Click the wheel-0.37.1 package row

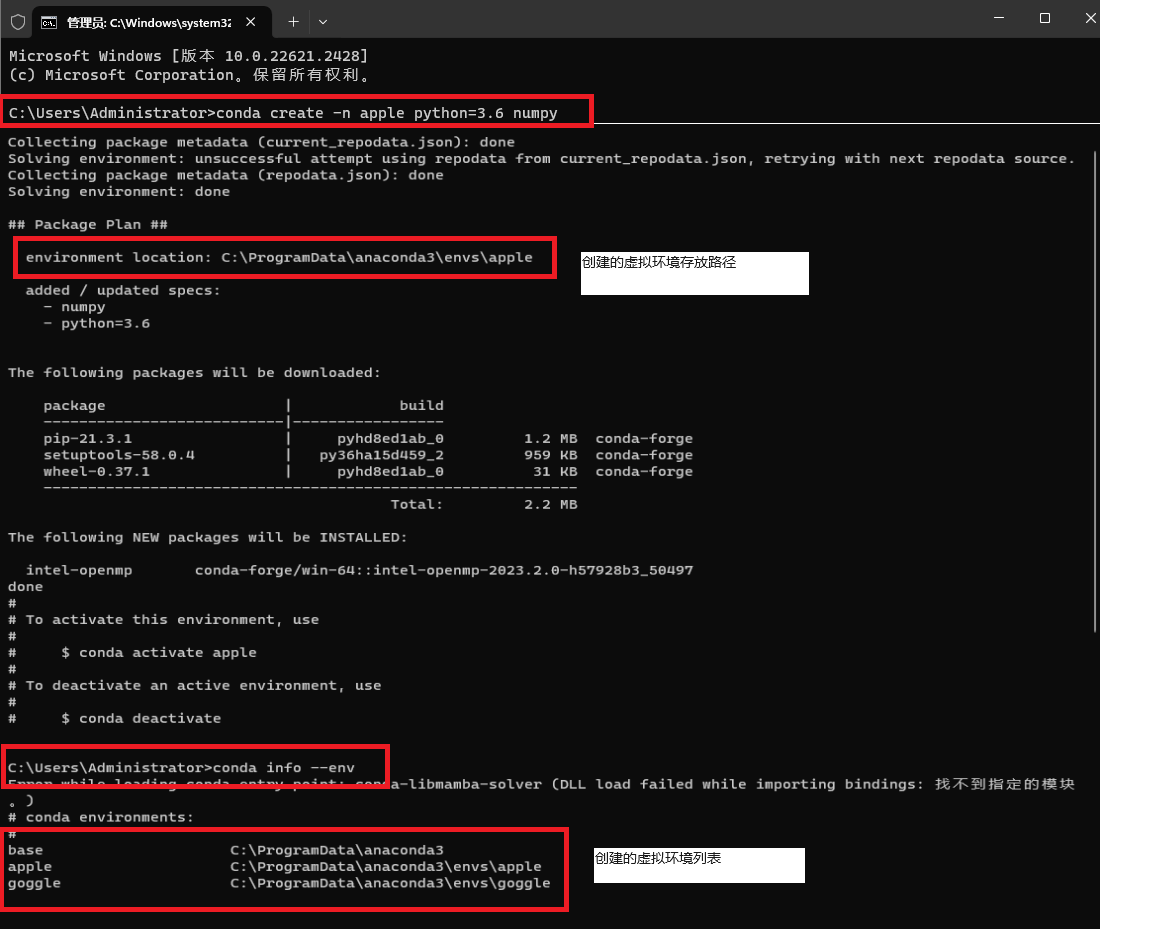(368, 472)
